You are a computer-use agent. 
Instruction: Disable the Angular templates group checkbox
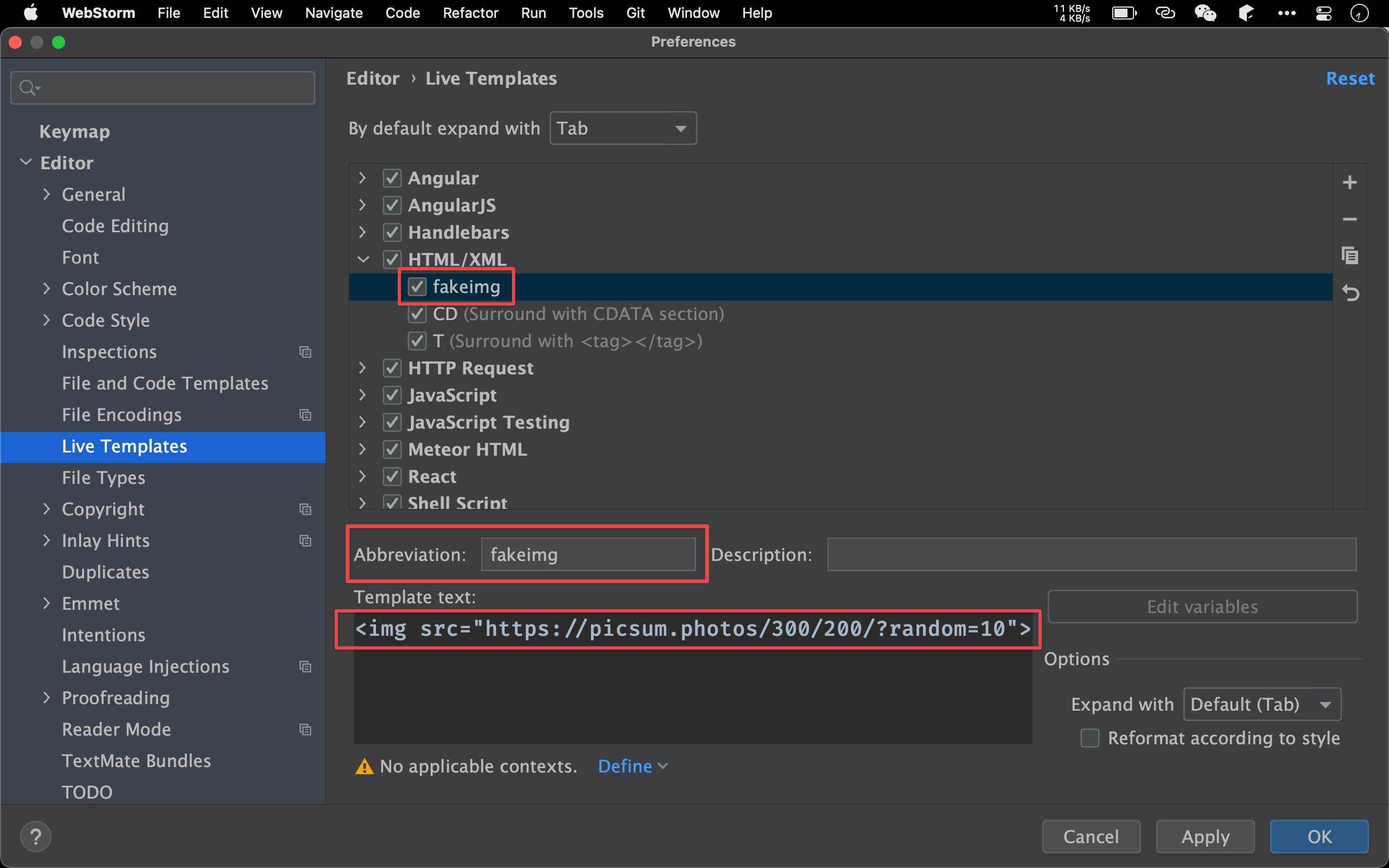(x=392, y=178)
